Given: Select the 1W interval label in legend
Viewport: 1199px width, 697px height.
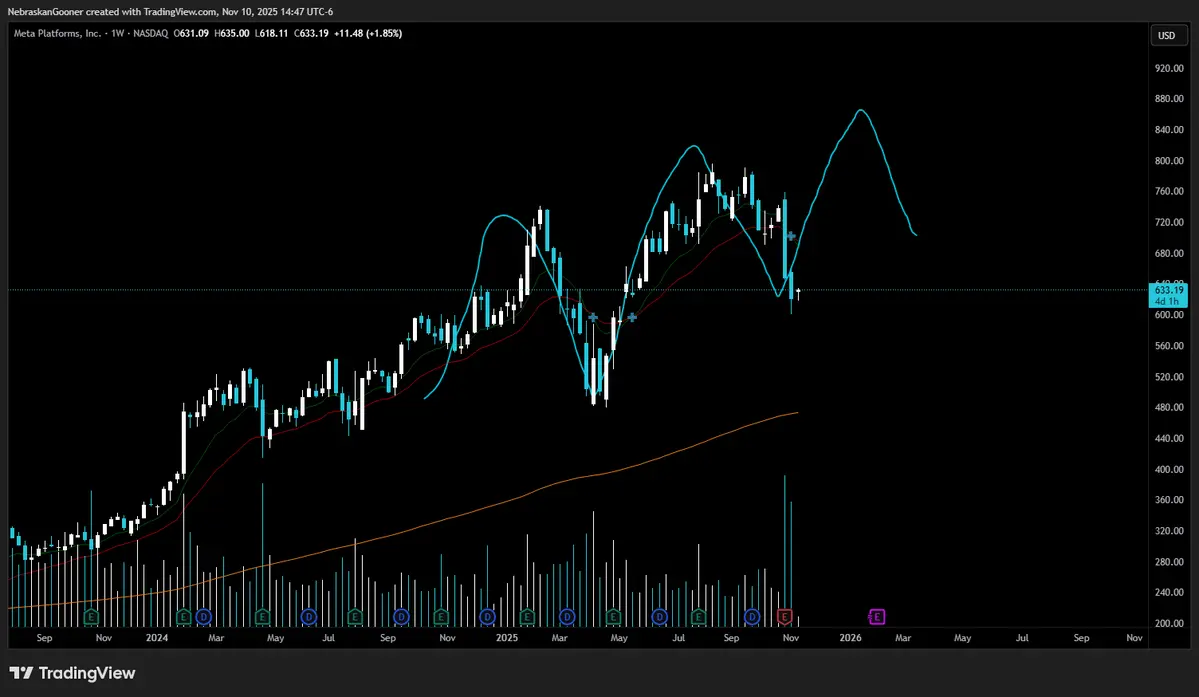Looking at the screenshot, I should point(117,34).
